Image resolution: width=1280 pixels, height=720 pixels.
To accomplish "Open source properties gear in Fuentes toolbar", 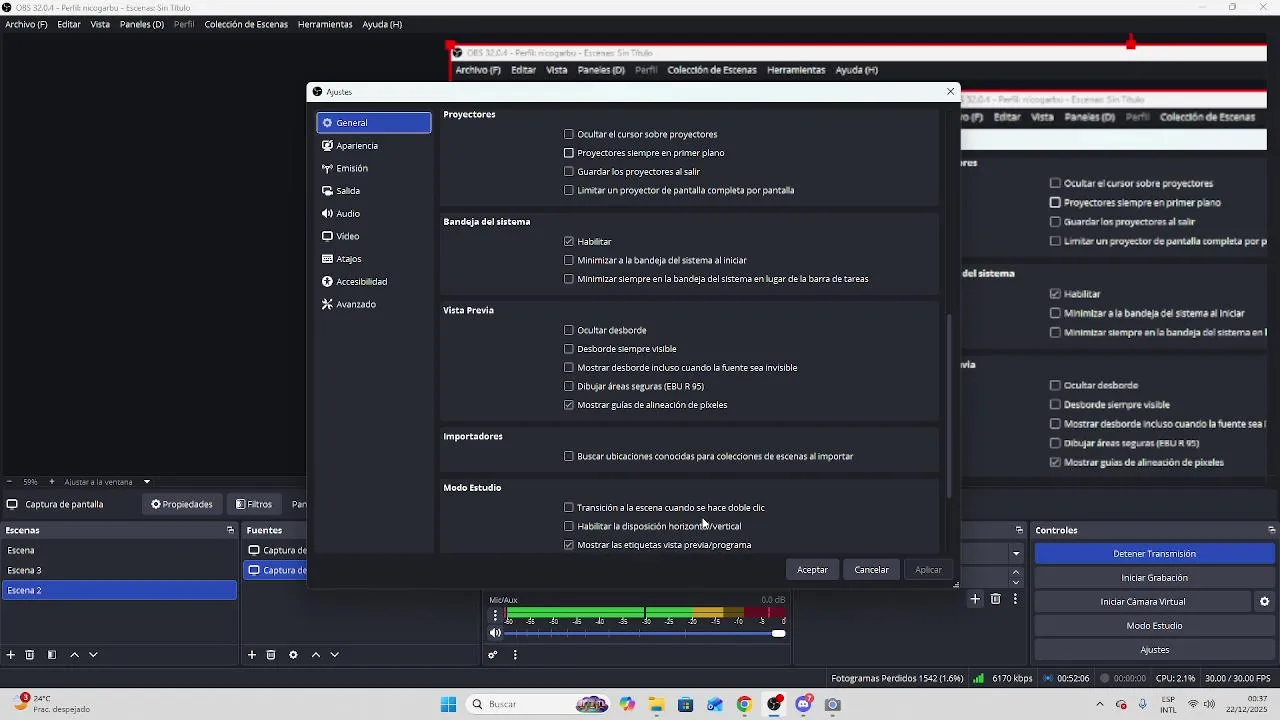I will pyautogui.click(x=293, y=655).
